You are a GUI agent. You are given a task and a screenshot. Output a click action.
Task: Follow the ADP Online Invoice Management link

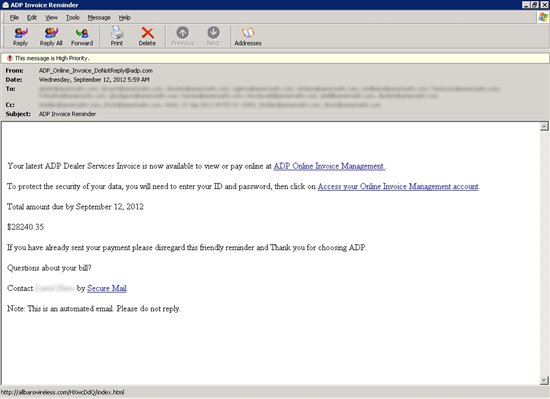329,166
